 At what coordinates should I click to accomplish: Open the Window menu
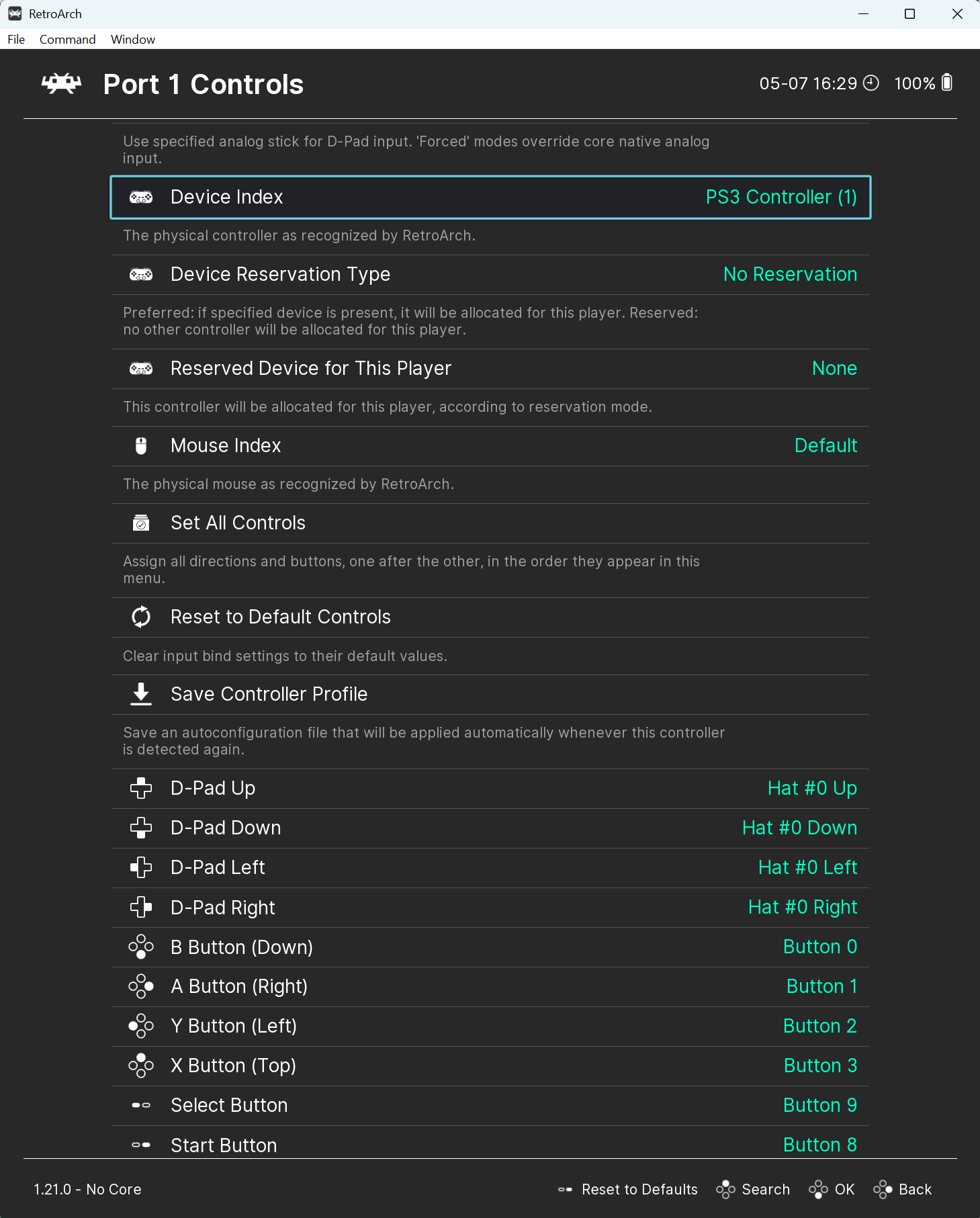click(133, 39)
